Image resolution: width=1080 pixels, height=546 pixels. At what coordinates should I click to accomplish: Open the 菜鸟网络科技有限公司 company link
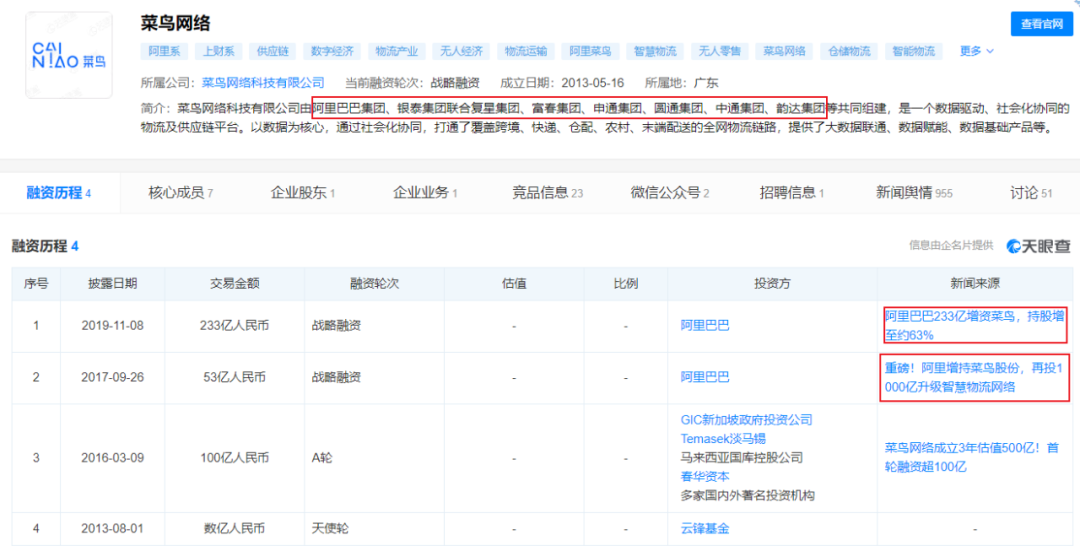coord(263,83)
